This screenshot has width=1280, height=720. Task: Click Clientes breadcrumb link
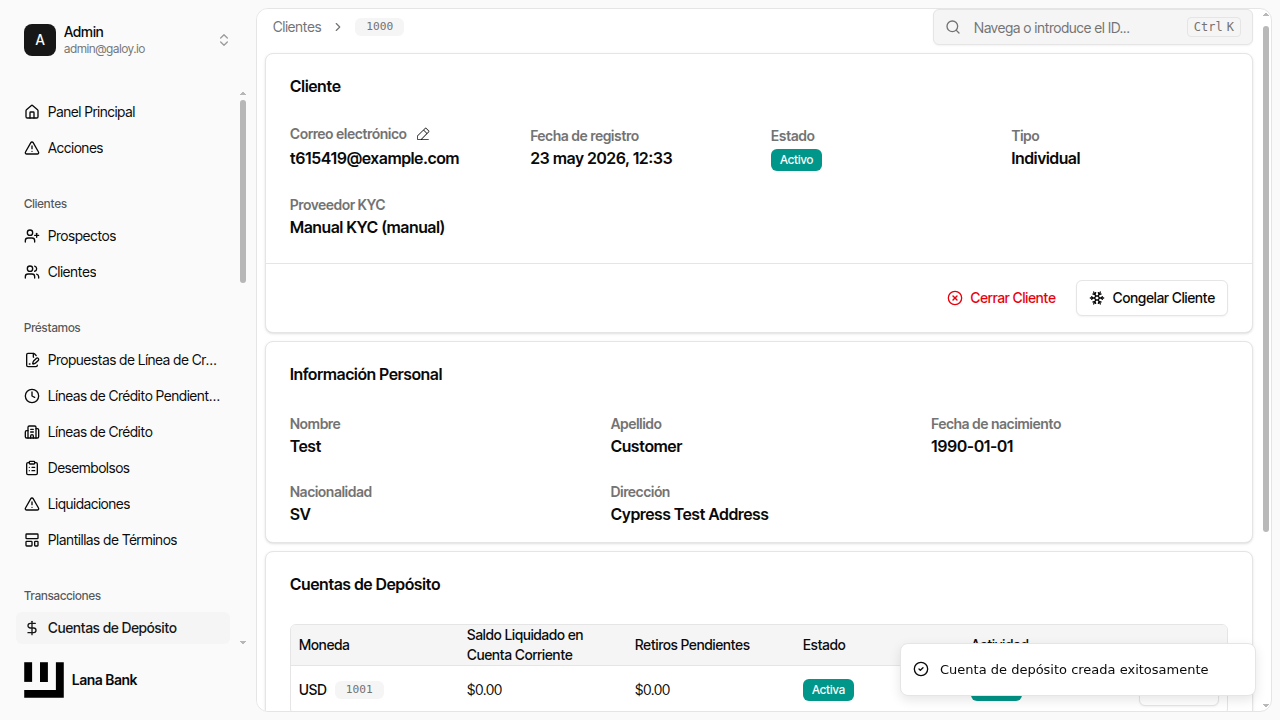297,27
